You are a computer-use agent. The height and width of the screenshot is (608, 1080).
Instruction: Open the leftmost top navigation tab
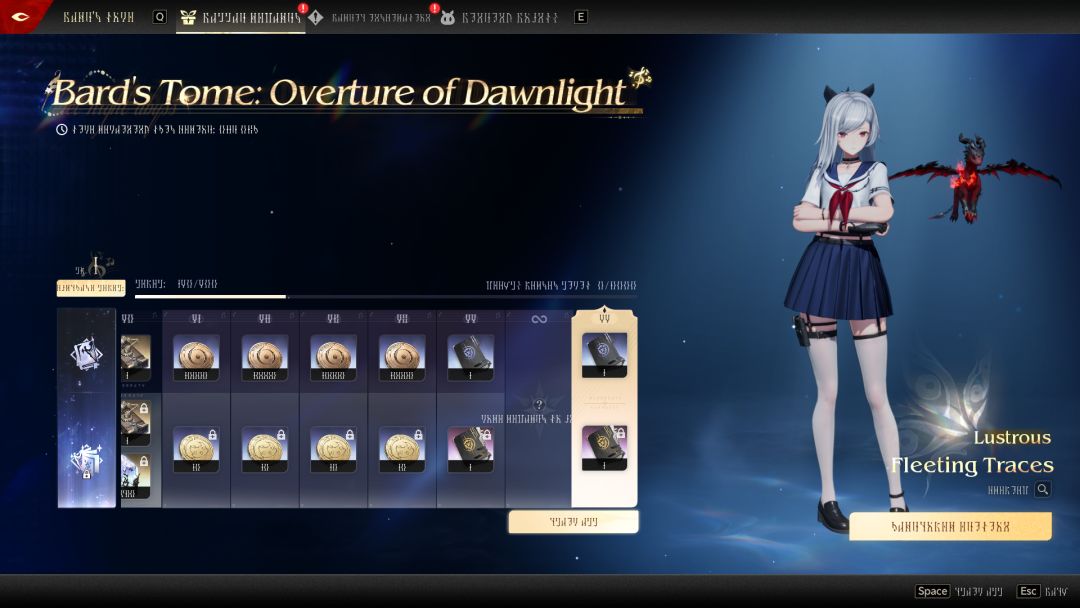pos(98,17)
